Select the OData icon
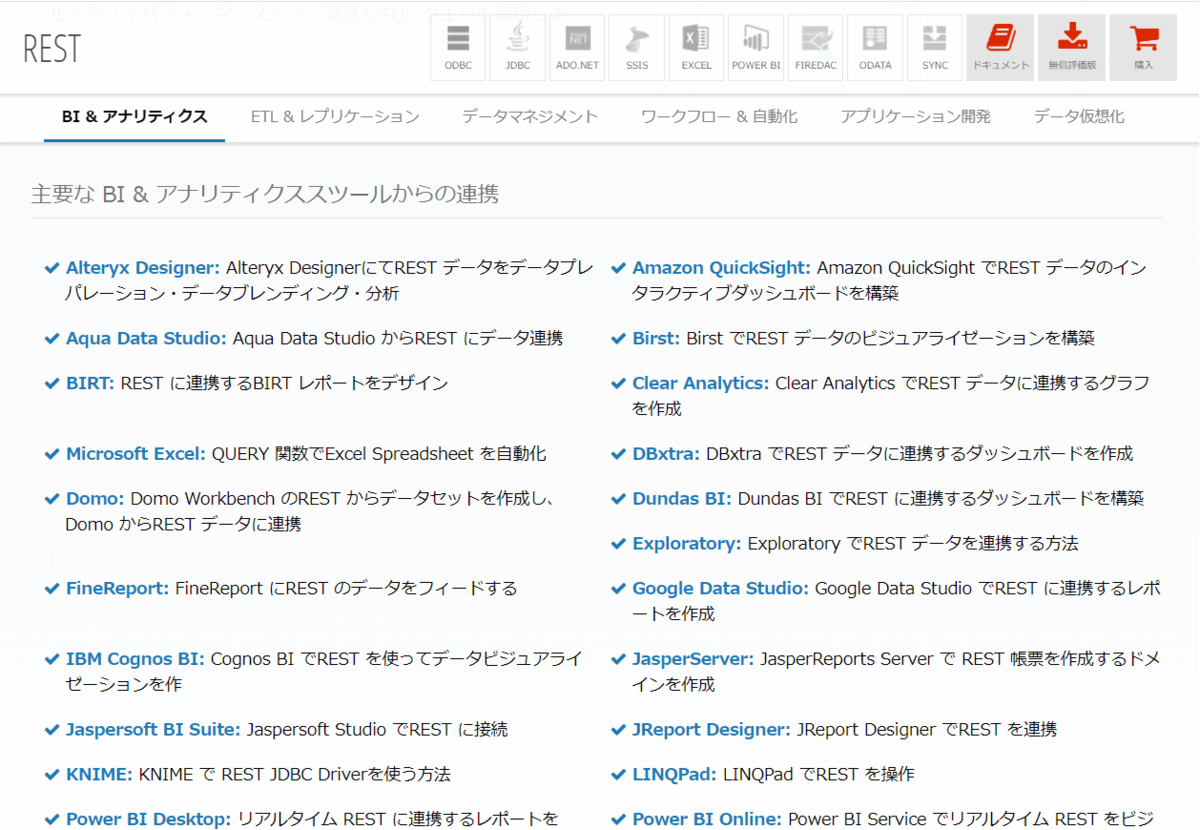Screen dimensions: 1200x830 click(875, 48)
